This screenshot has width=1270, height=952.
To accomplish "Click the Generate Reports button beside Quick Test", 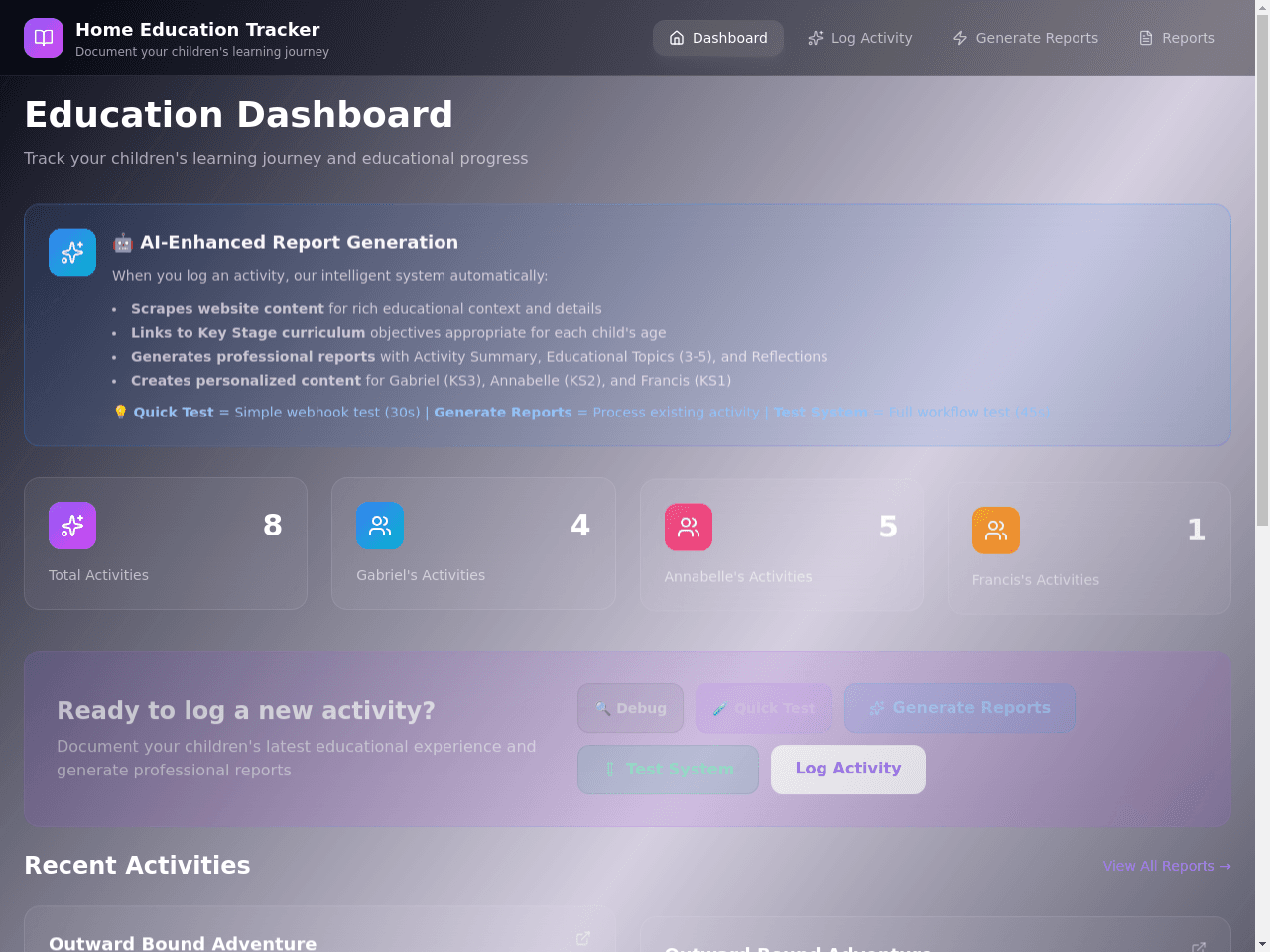I will pos(959,708).
